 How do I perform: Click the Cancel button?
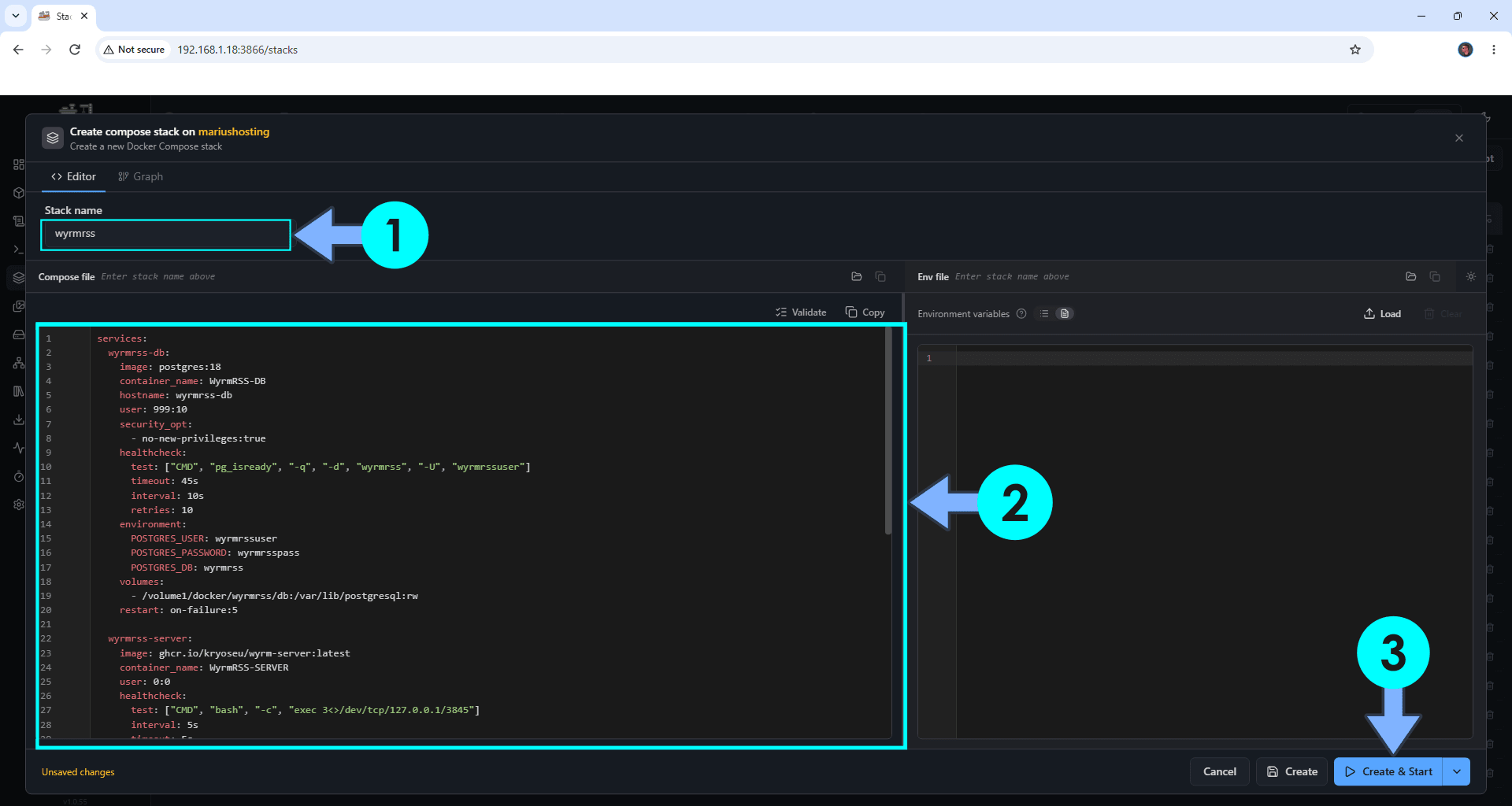coord(1220,772)
